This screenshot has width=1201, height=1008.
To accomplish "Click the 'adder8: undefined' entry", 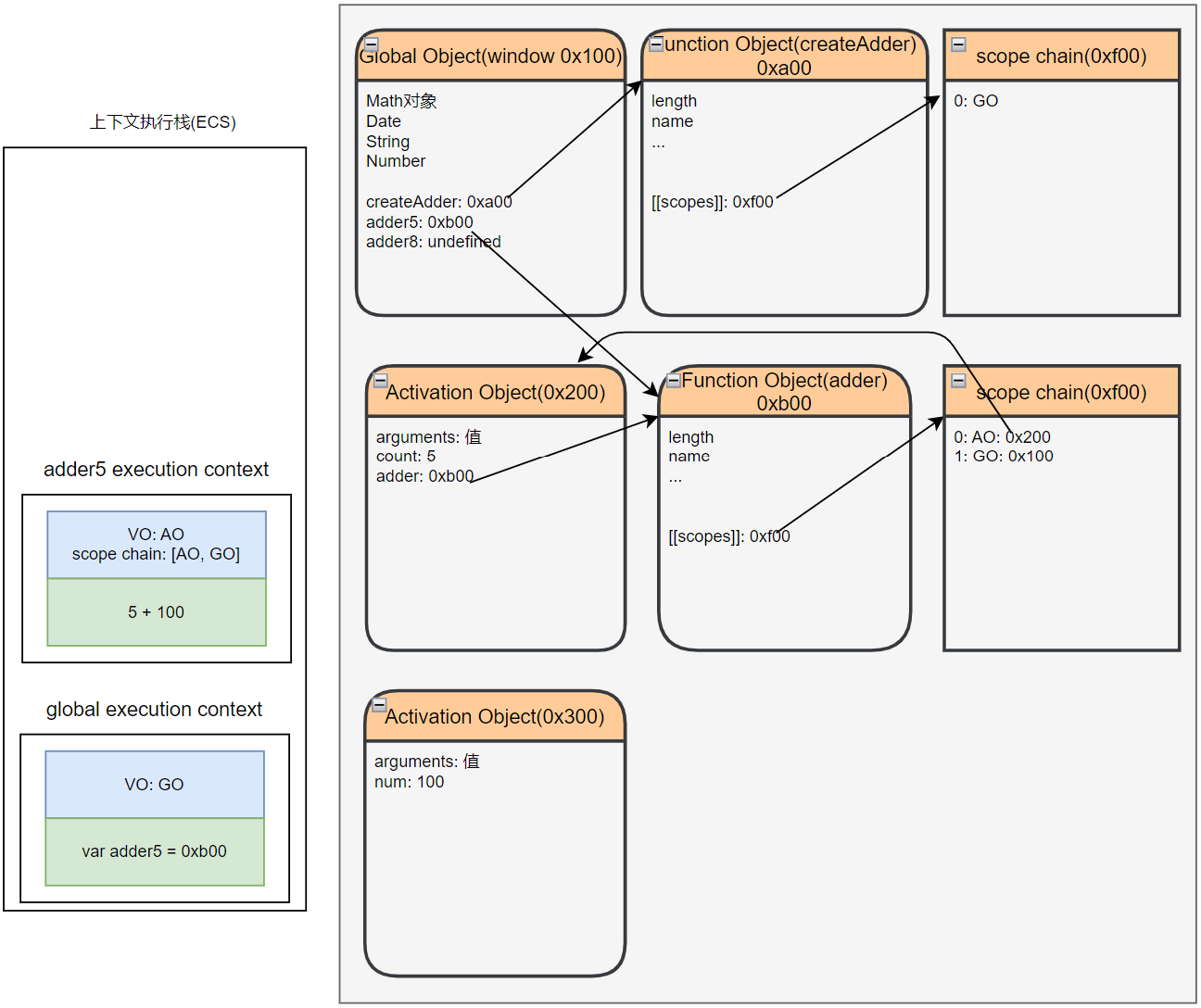I will pos(433,242).
